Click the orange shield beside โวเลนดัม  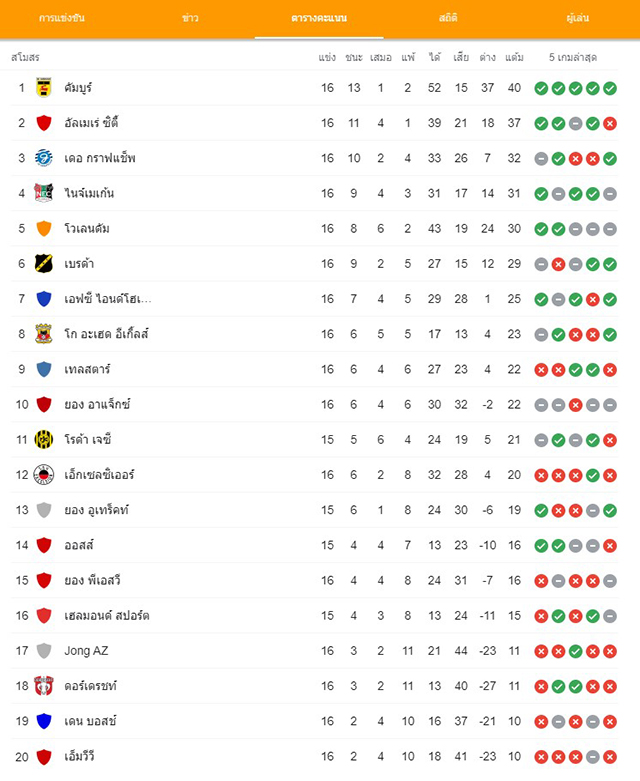44,229
